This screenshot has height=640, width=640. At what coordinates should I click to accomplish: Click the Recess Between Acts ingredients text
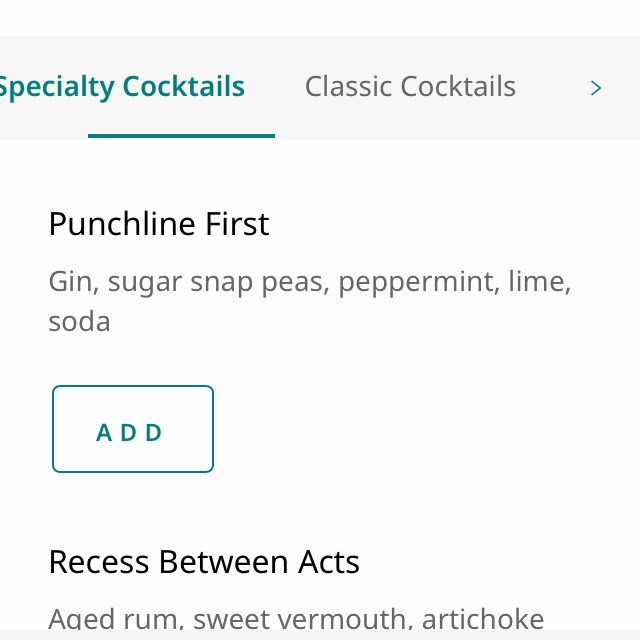[296, 618]
